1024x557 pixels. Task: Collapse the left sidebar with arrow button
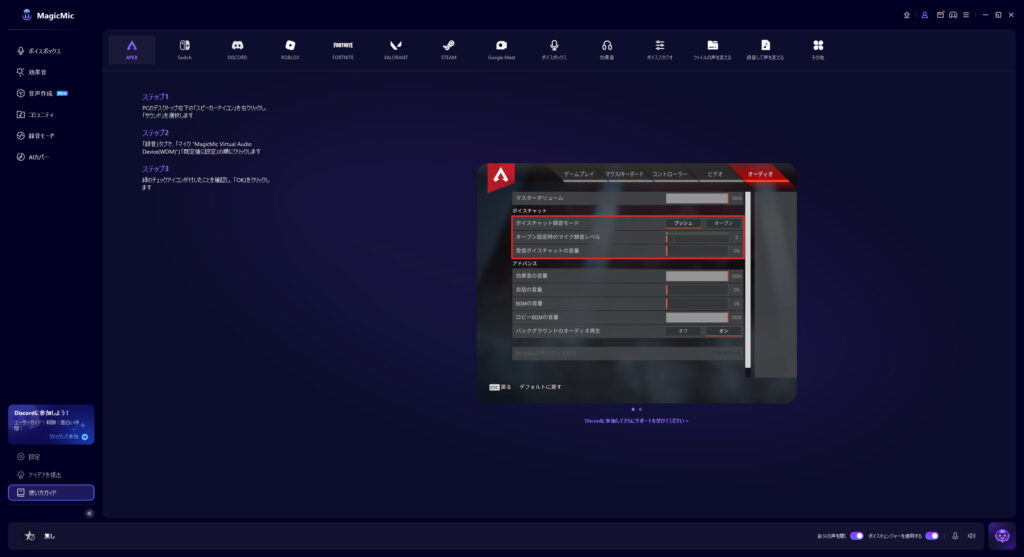tap(89, 513)
